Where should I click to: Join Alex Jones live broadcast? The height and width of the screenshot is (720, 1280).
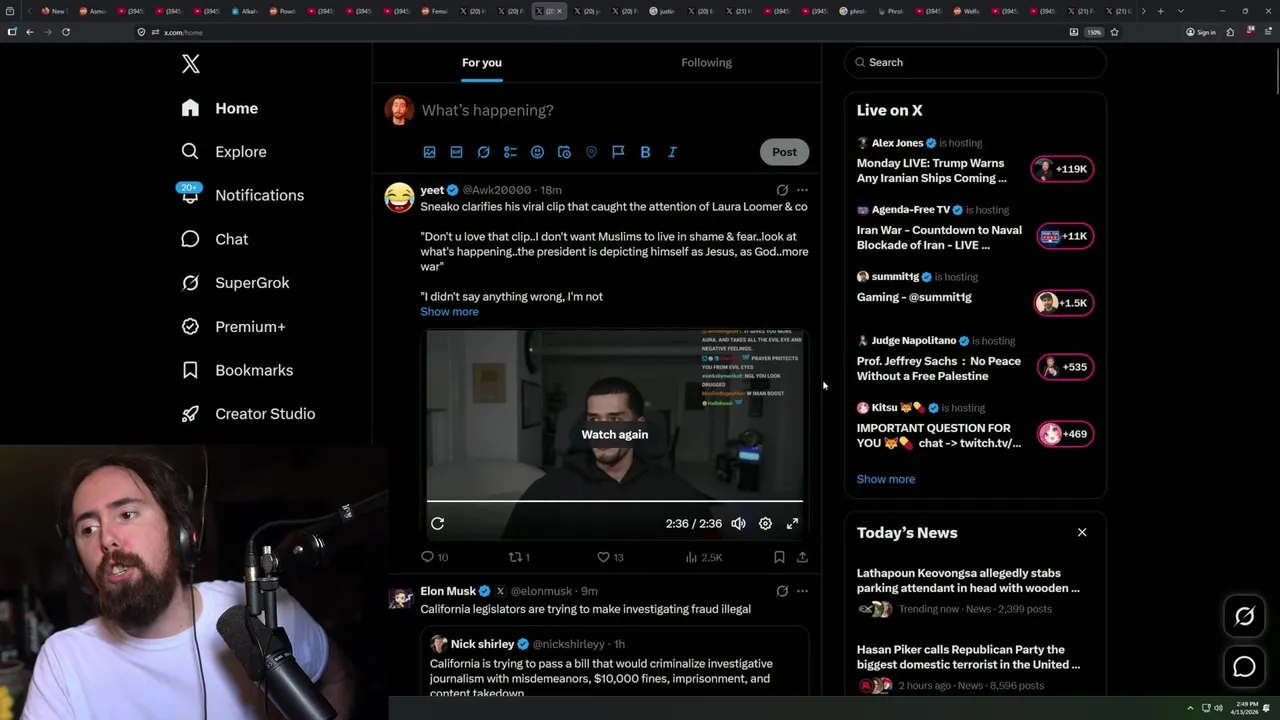(x=975, y=162)
